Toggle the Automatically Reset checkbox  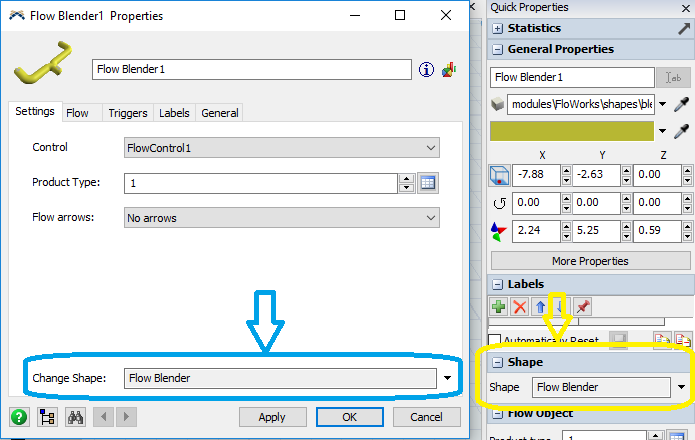[495, 340]
